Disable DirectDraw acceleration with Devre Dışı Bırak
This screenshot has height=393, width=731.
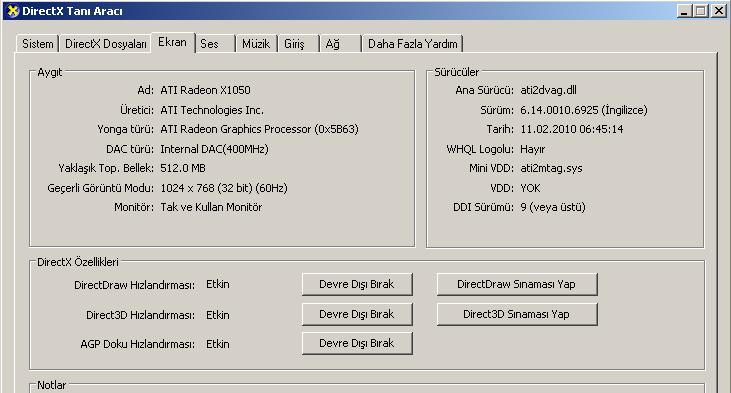[357, 284]
